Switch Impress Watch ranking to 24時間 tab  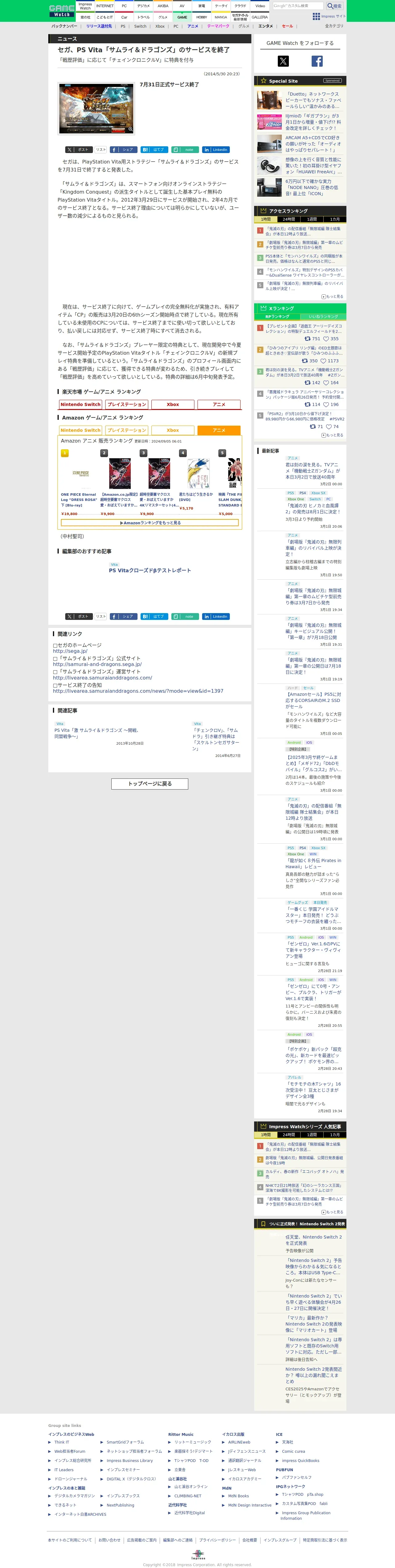(289, 1135)
